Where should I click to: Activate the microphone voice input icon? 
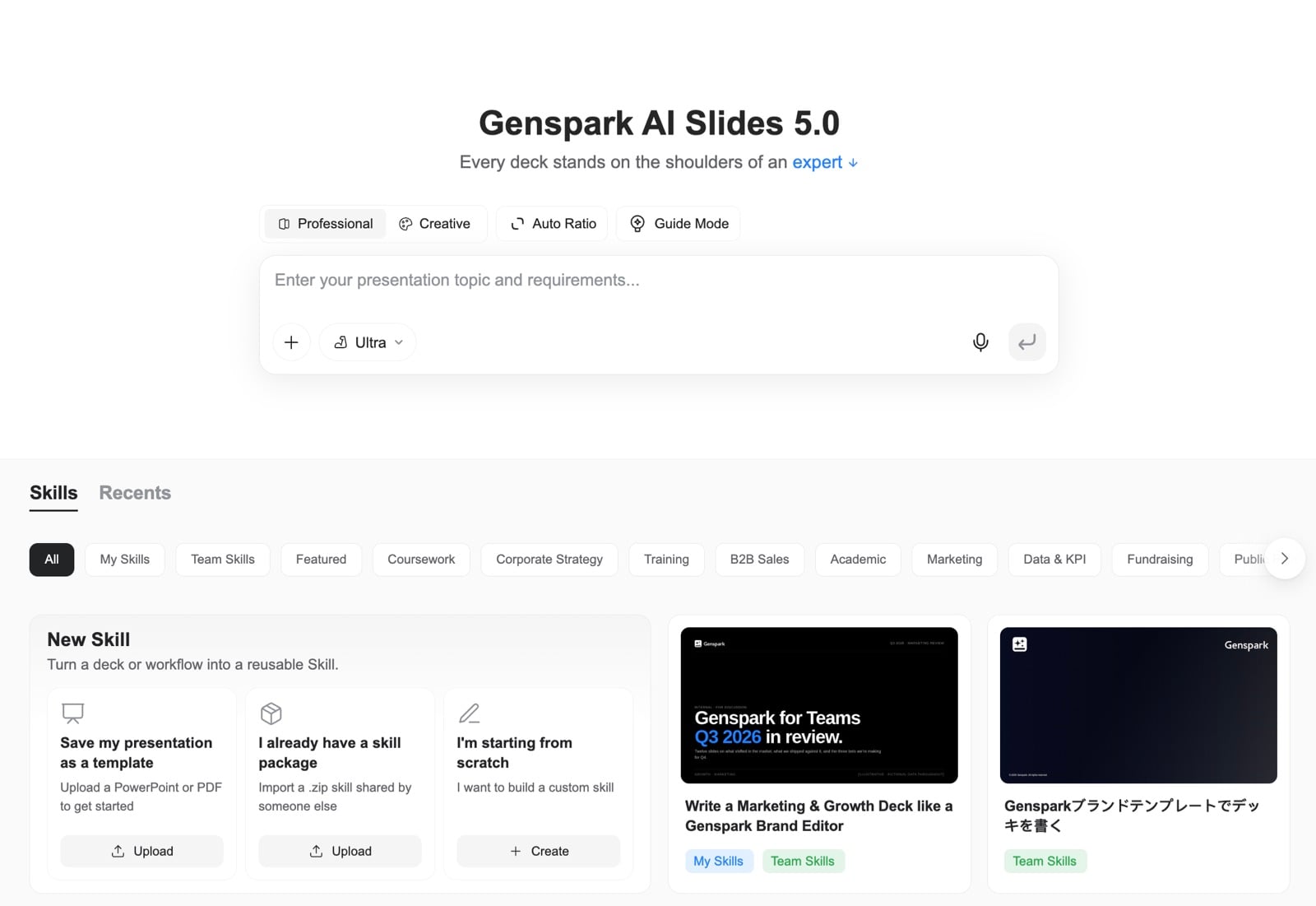(980, 342)
